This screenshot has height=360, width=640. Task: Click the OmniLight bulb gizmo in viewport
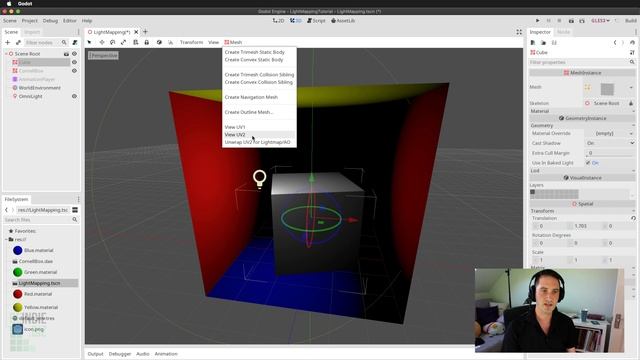[260, 179]
